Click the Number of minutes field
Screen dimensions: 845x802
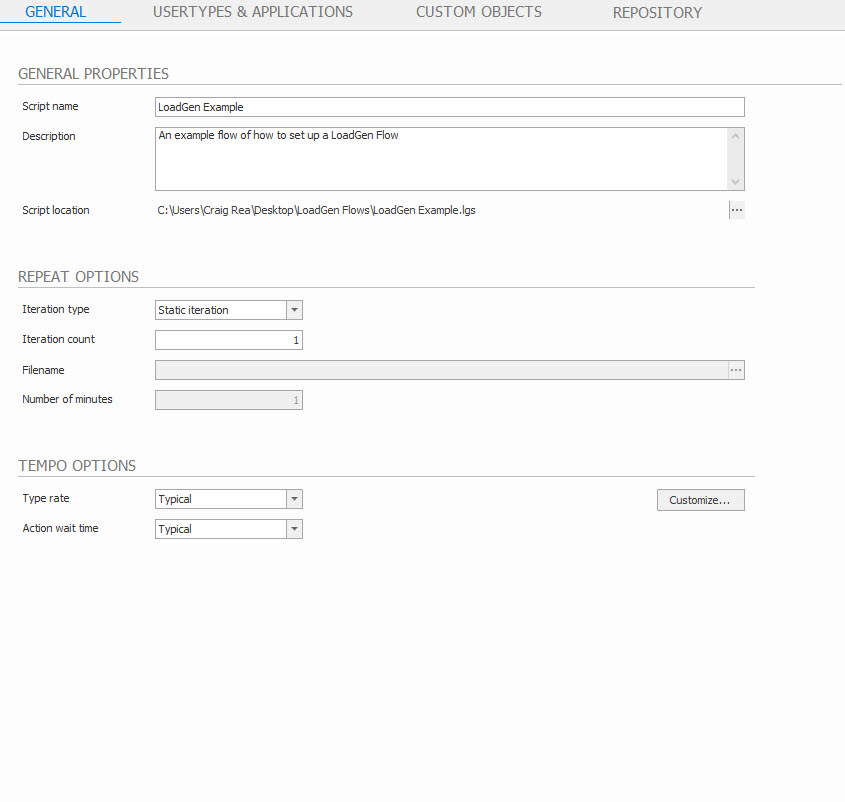228,400
